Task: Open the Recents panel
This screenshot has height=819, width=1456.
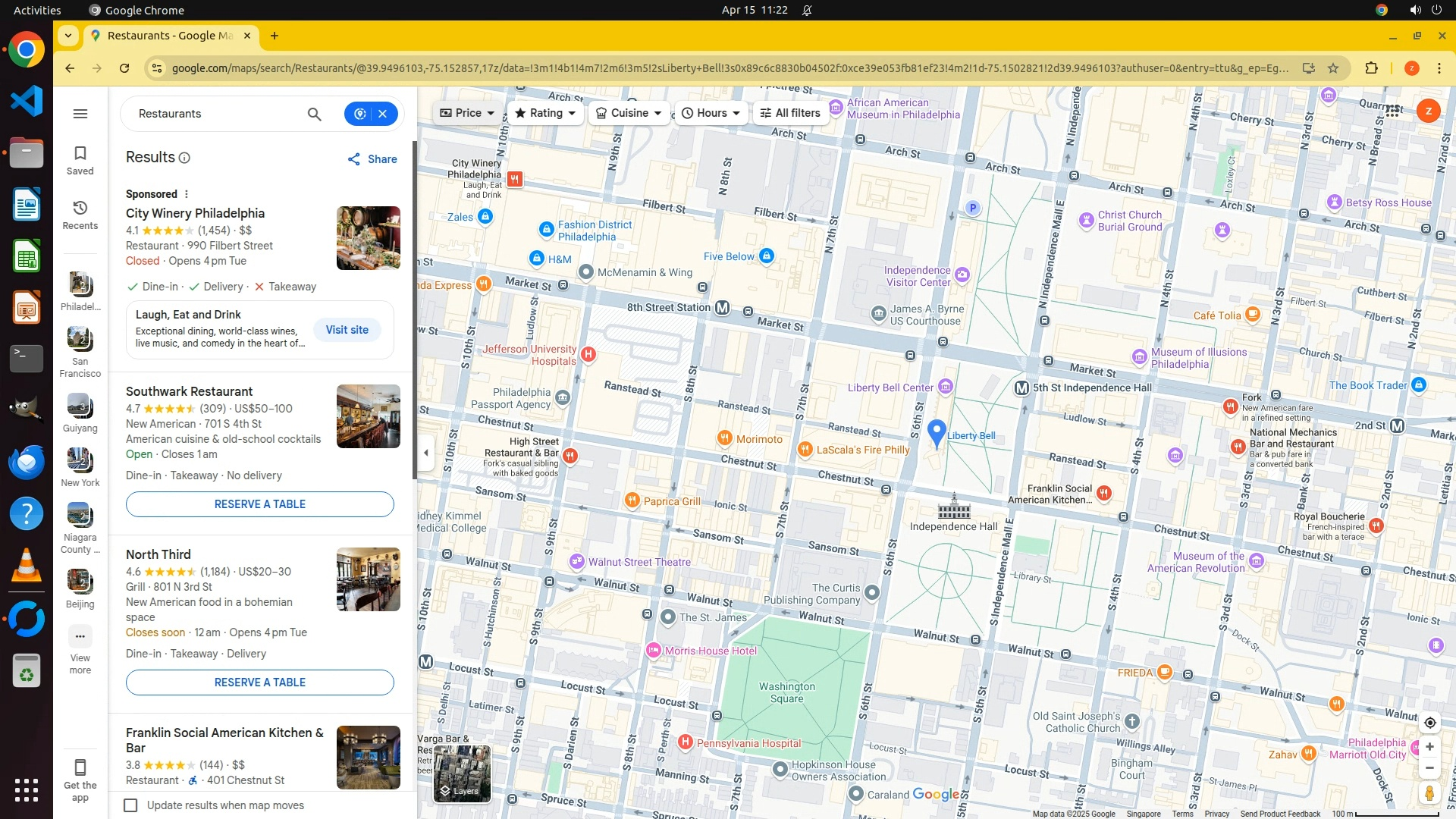Action: 80,215
